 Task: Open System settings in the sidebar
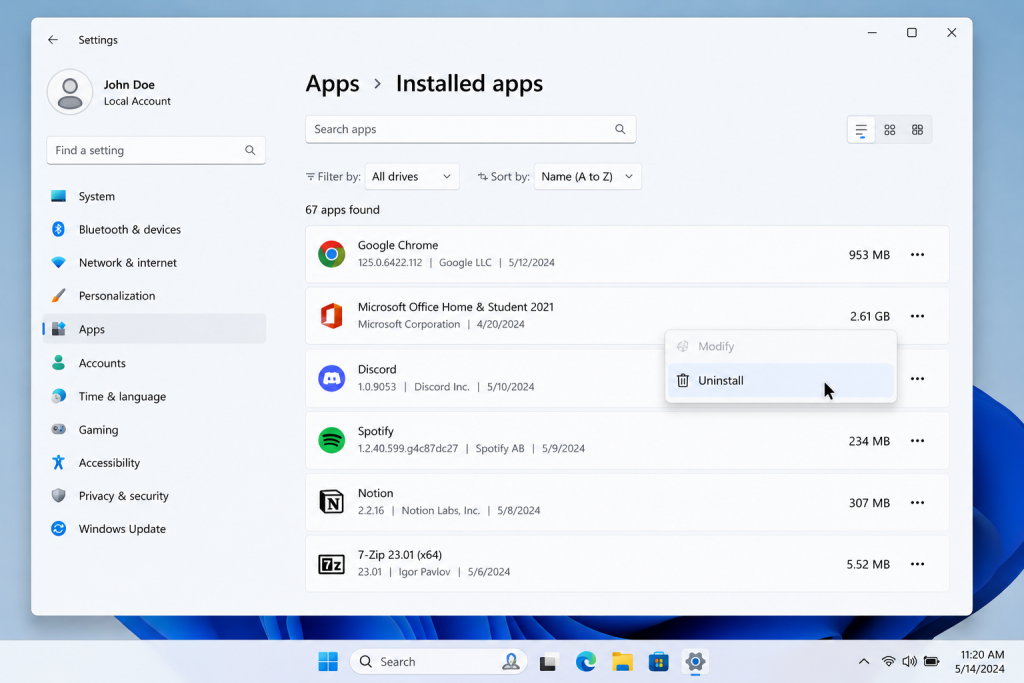coord(155,196)
